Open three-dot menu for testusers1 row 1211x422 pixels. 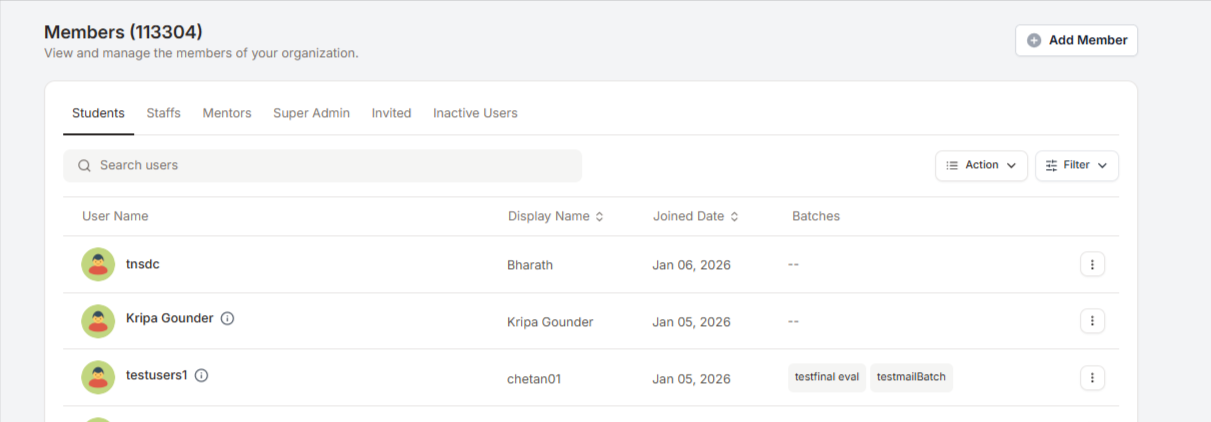click(x=1092, y=378)
